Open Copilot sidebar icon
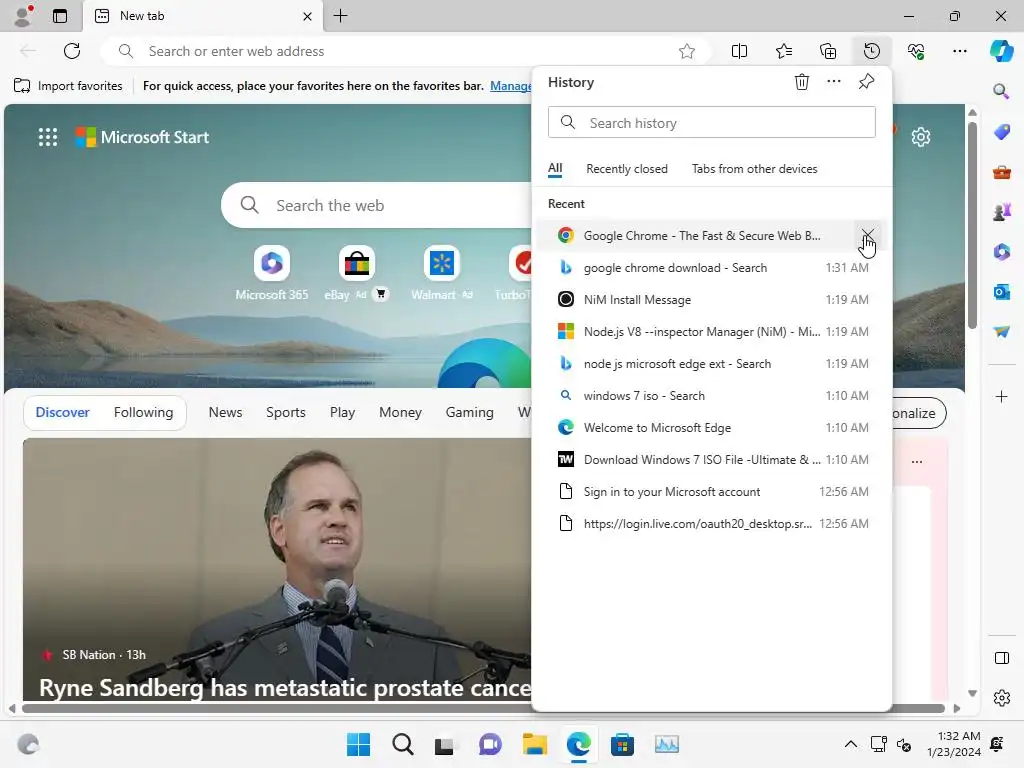1024x768 pixels. pos(1001,51)
